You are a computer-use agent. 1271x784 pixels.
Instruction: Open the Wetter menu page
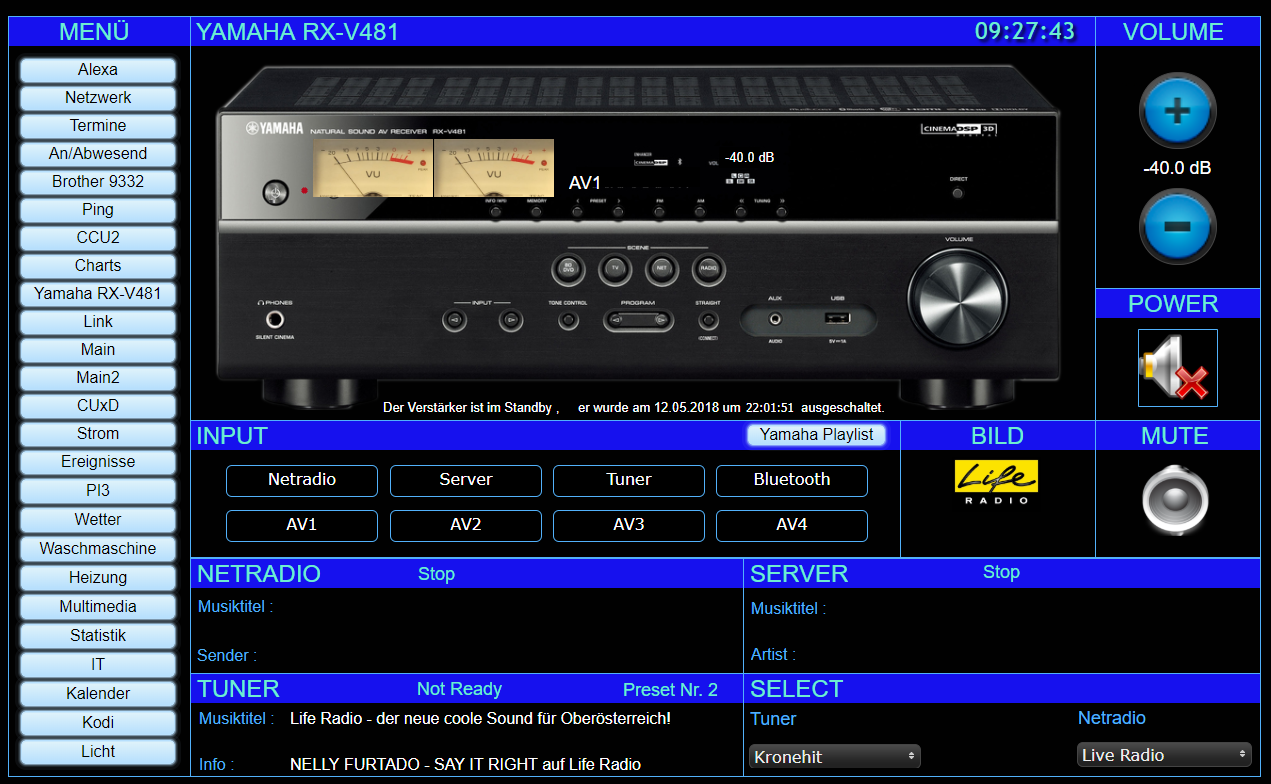pos(98,520)
